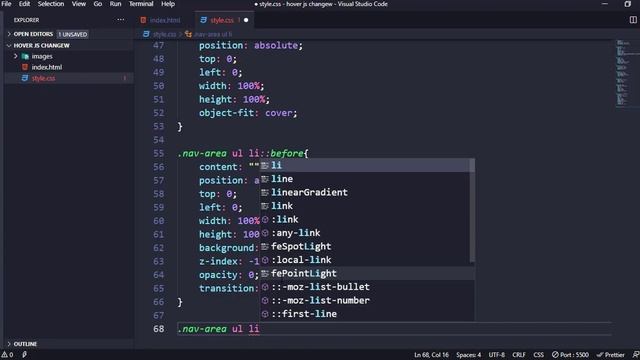Click Spaces: 4 indentation setting
640x360 pixels.
469,355
